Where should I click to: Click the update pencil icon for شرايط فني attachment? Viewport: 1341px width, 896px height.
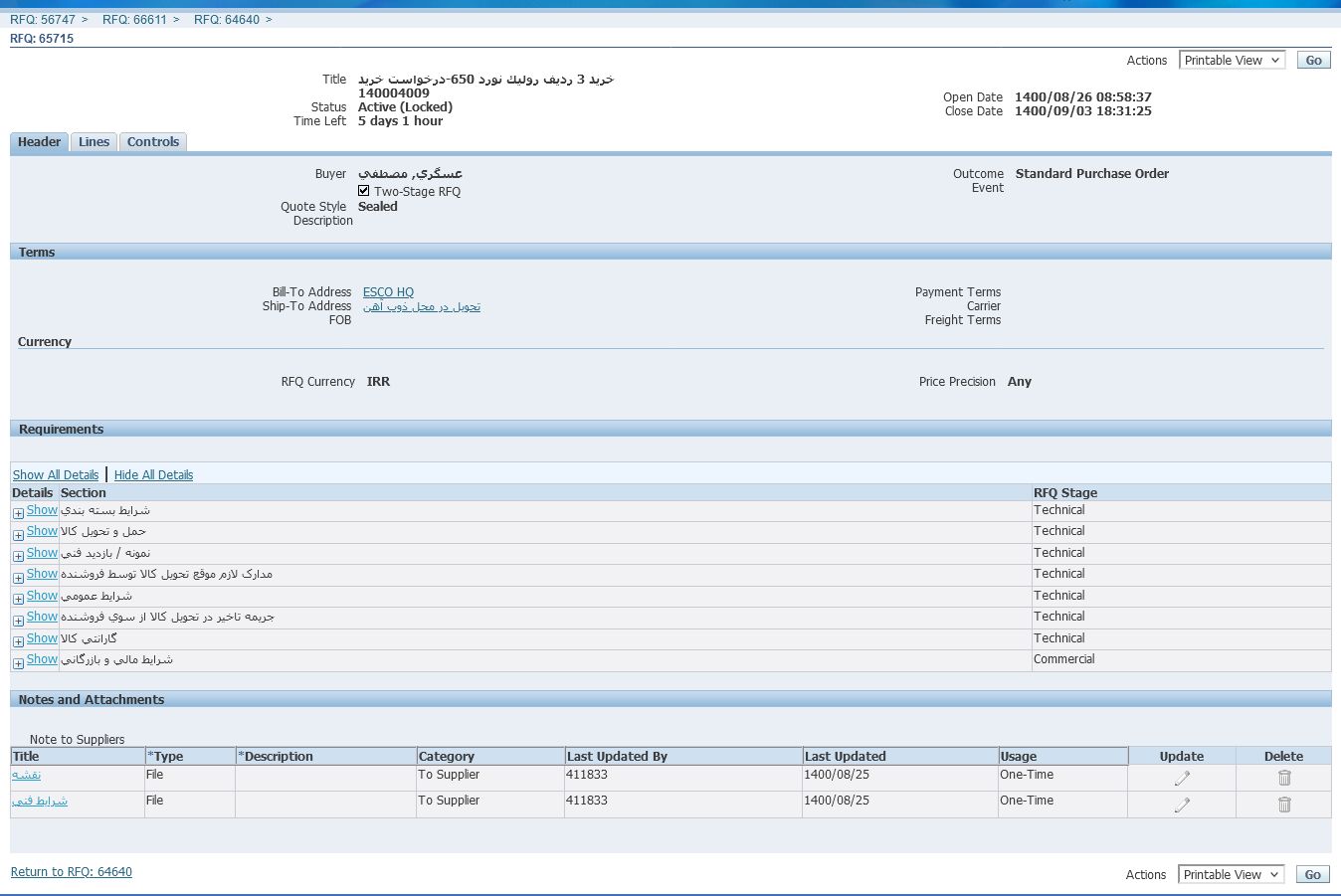[1182, 805]
